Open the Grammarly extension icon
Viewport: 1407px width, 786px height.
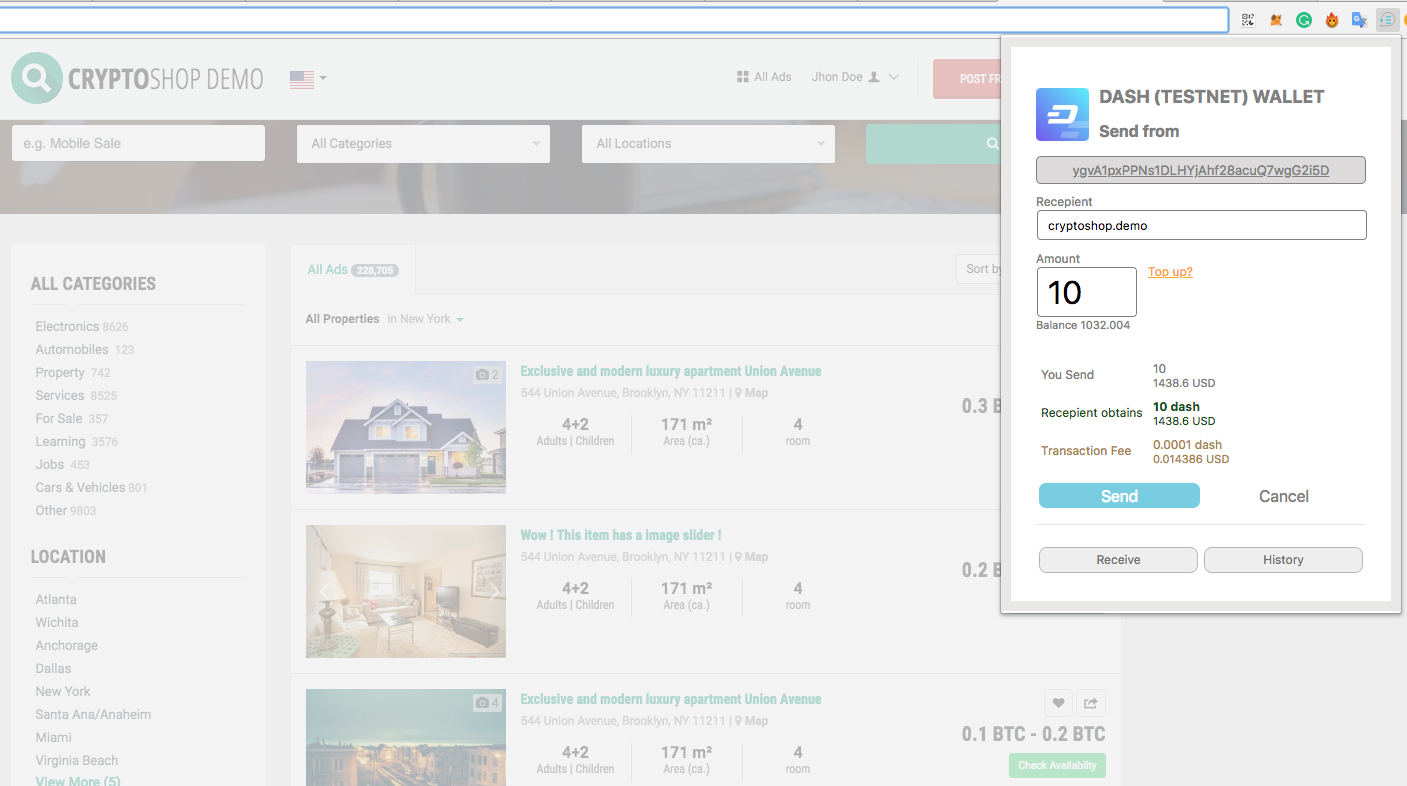pos(1304,20)
